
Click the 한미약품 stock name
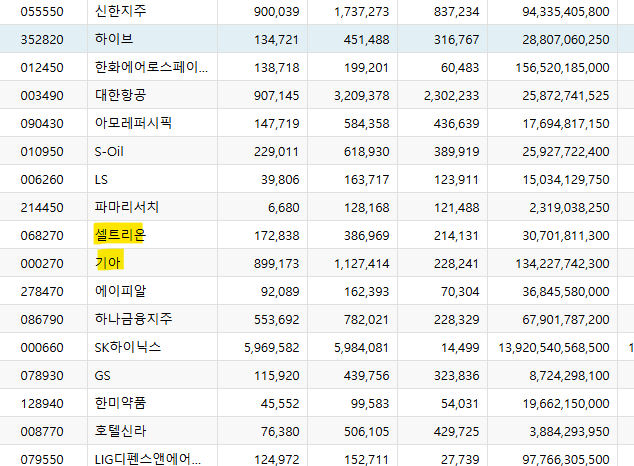[120, 403]
